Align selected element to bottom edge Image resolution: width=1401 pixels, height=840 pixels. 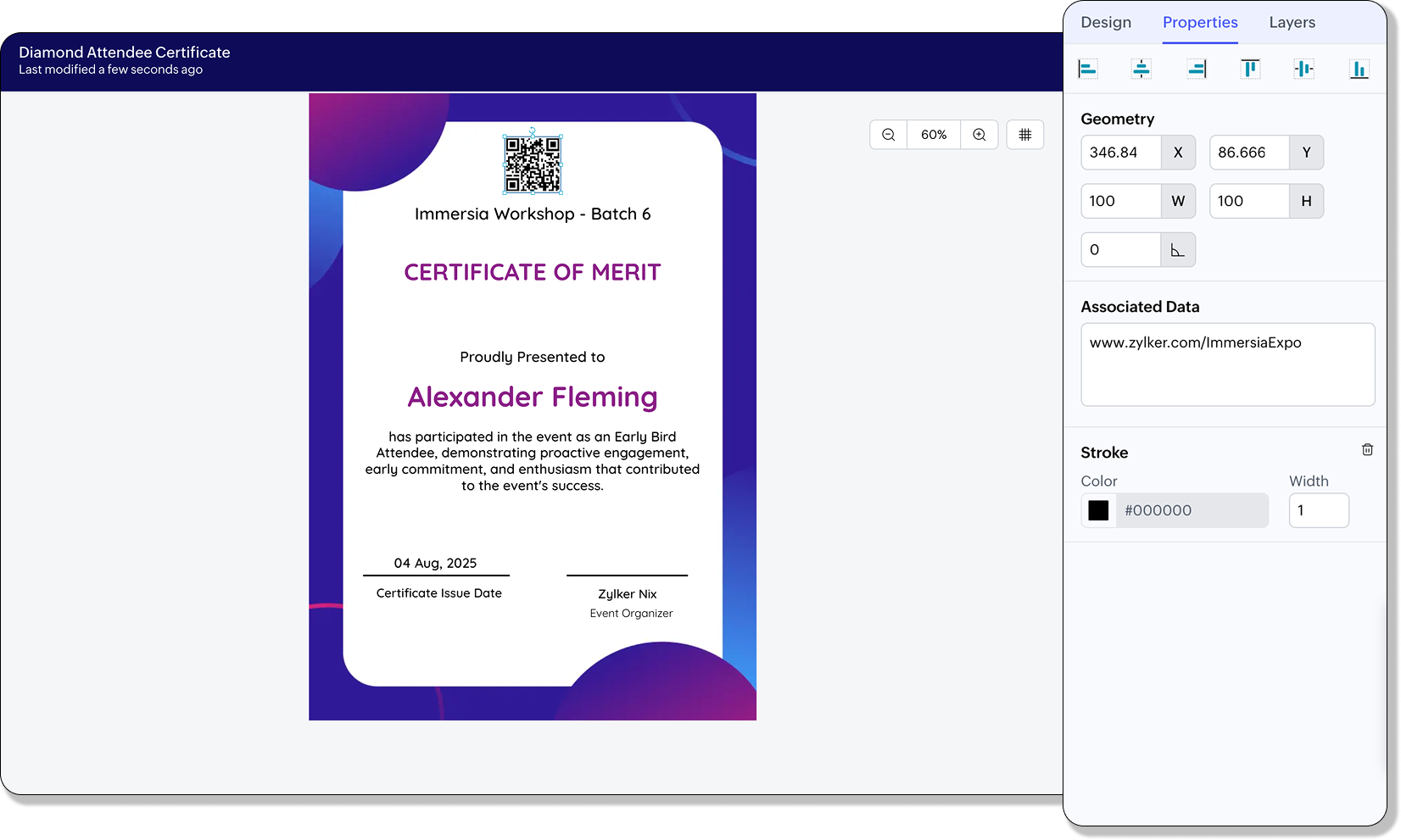click(x=1359, y=69)
